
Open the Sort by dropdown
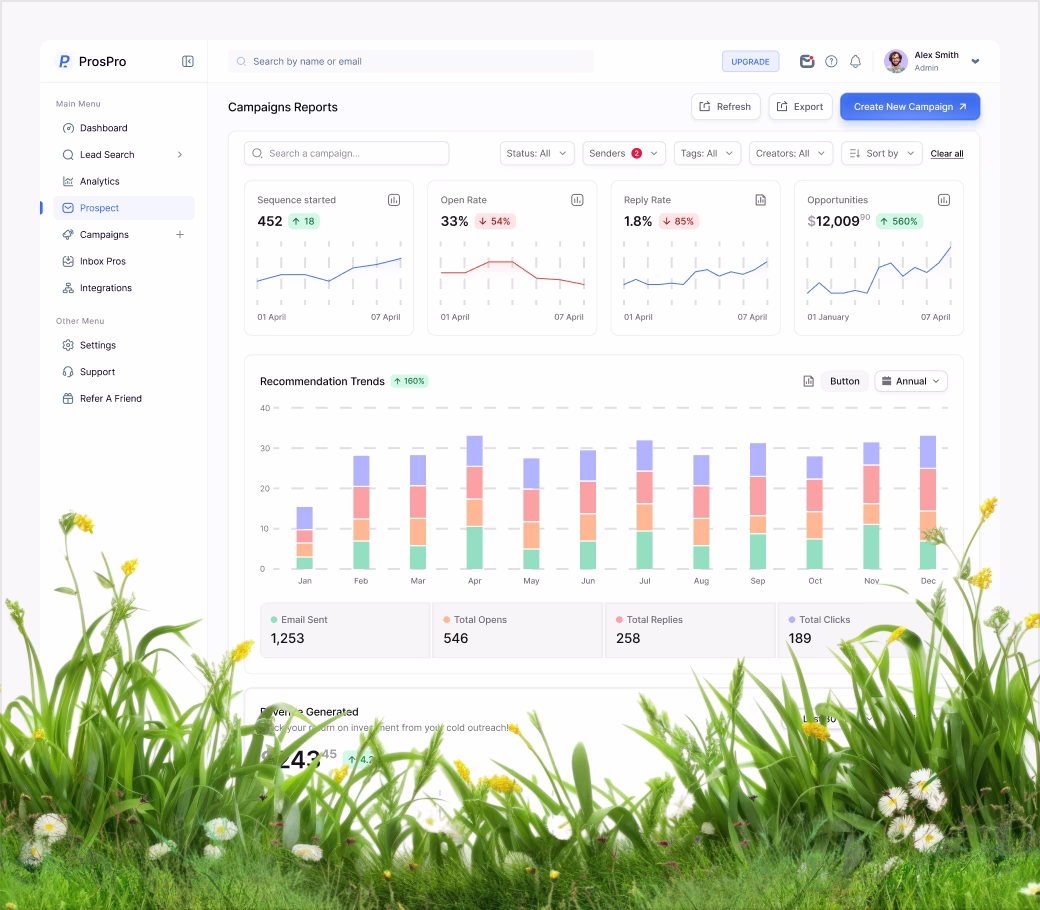pos(881,153)
